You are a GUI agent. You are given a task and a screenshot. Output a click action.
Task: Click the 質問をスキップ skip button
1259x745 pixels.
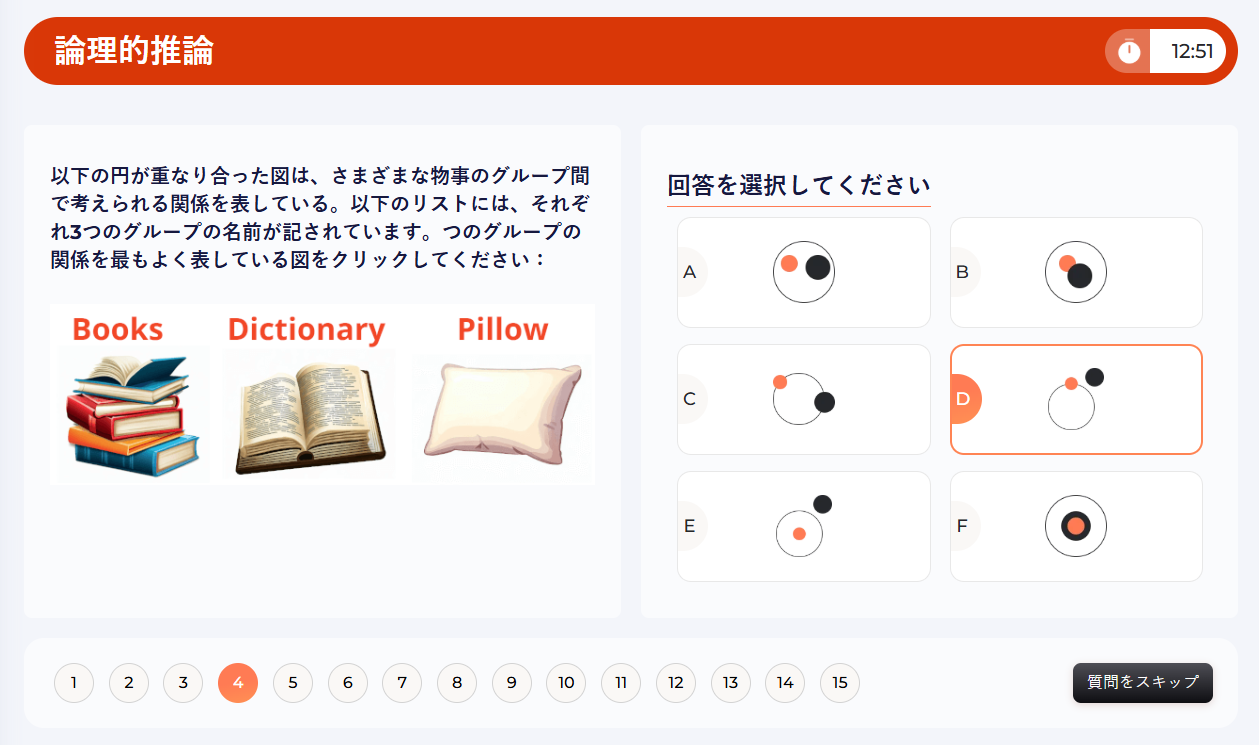click(1142, 682)
